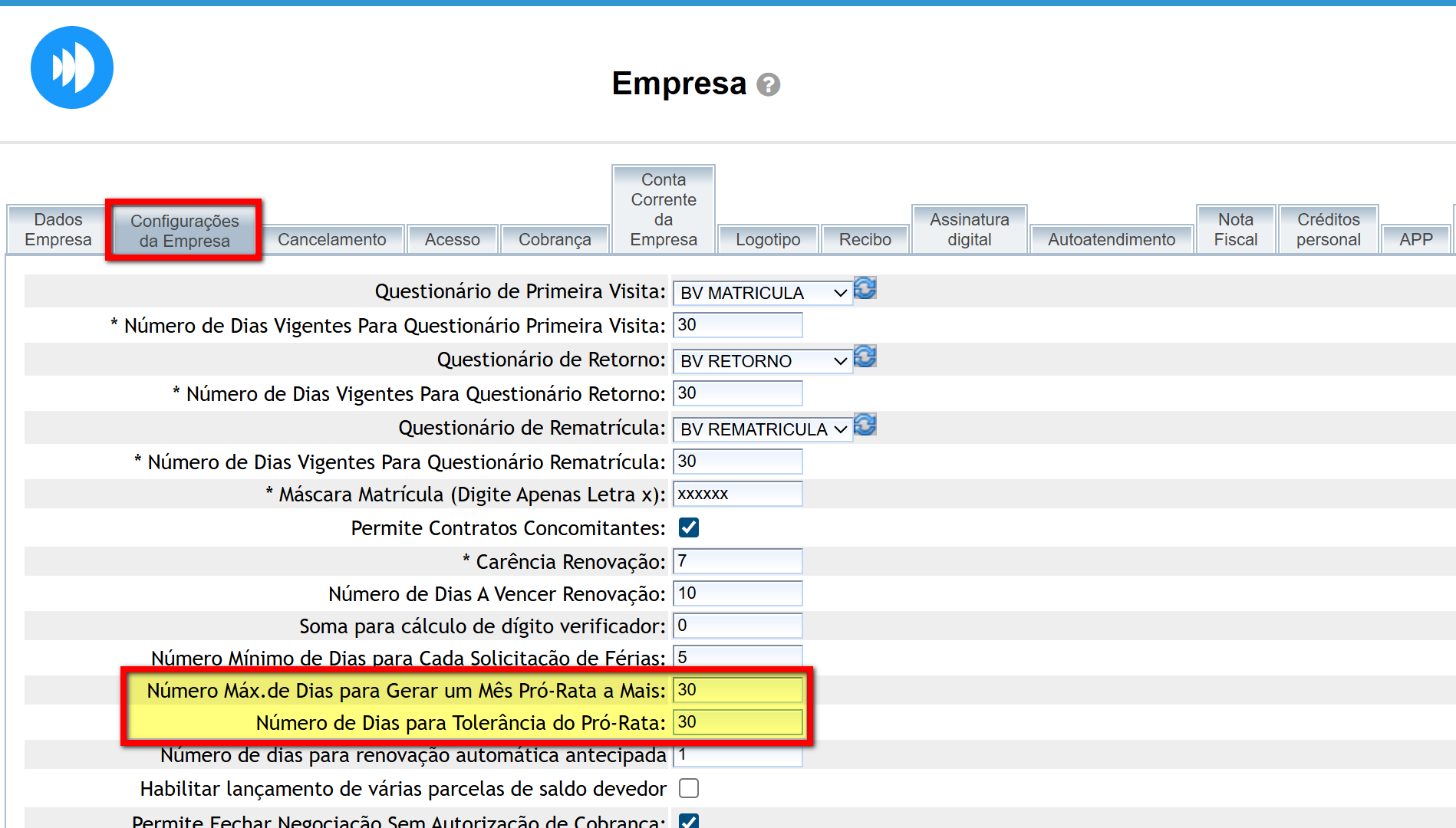The height and width of the screenshot is (828, 1456).
Task: Focus the Máscara Matrícula text field
Action: pyautogui.click(x=737, y=494)
